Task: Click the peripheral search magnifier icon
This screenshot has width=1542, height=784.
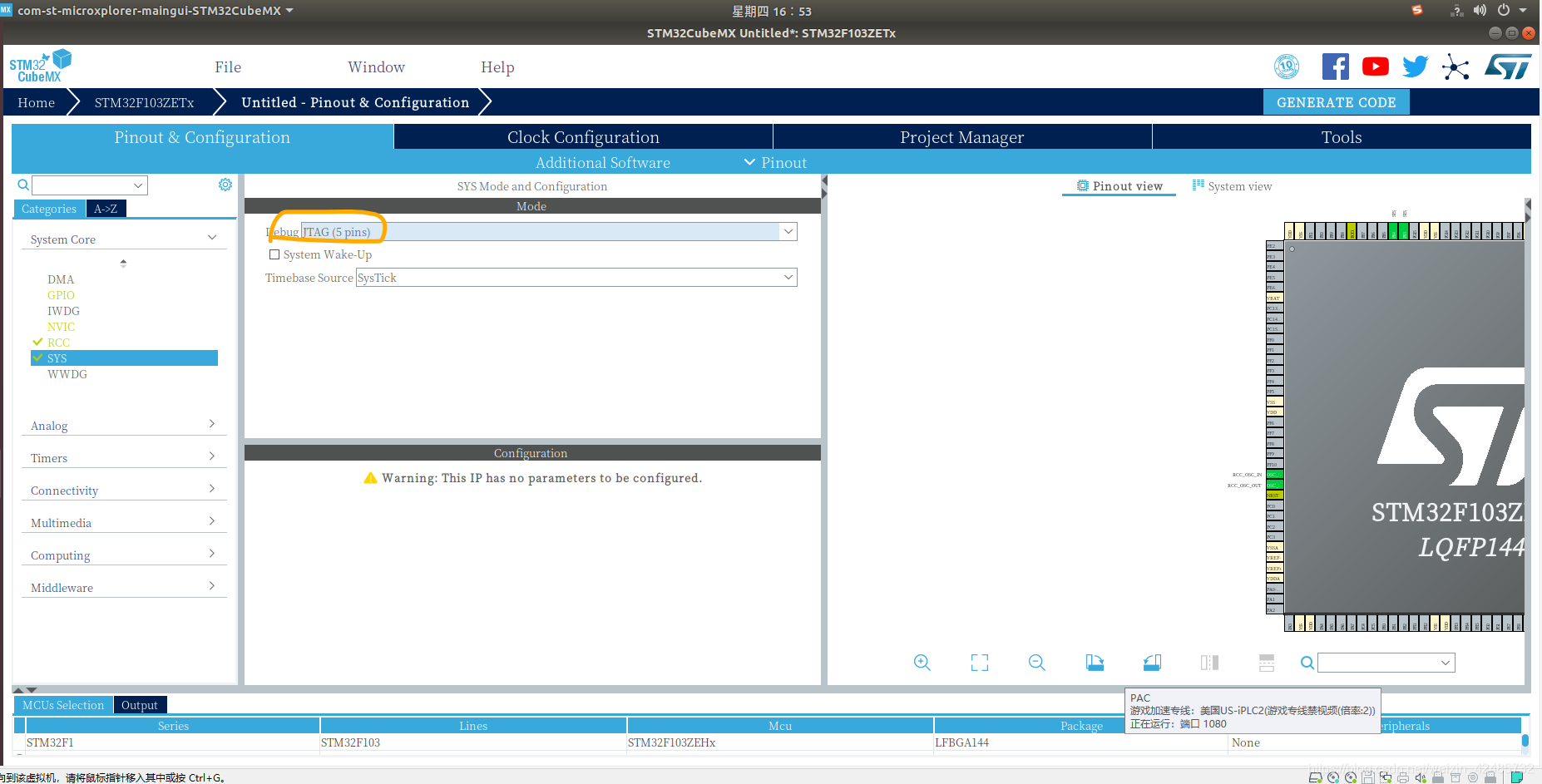Action: point(23,185)
